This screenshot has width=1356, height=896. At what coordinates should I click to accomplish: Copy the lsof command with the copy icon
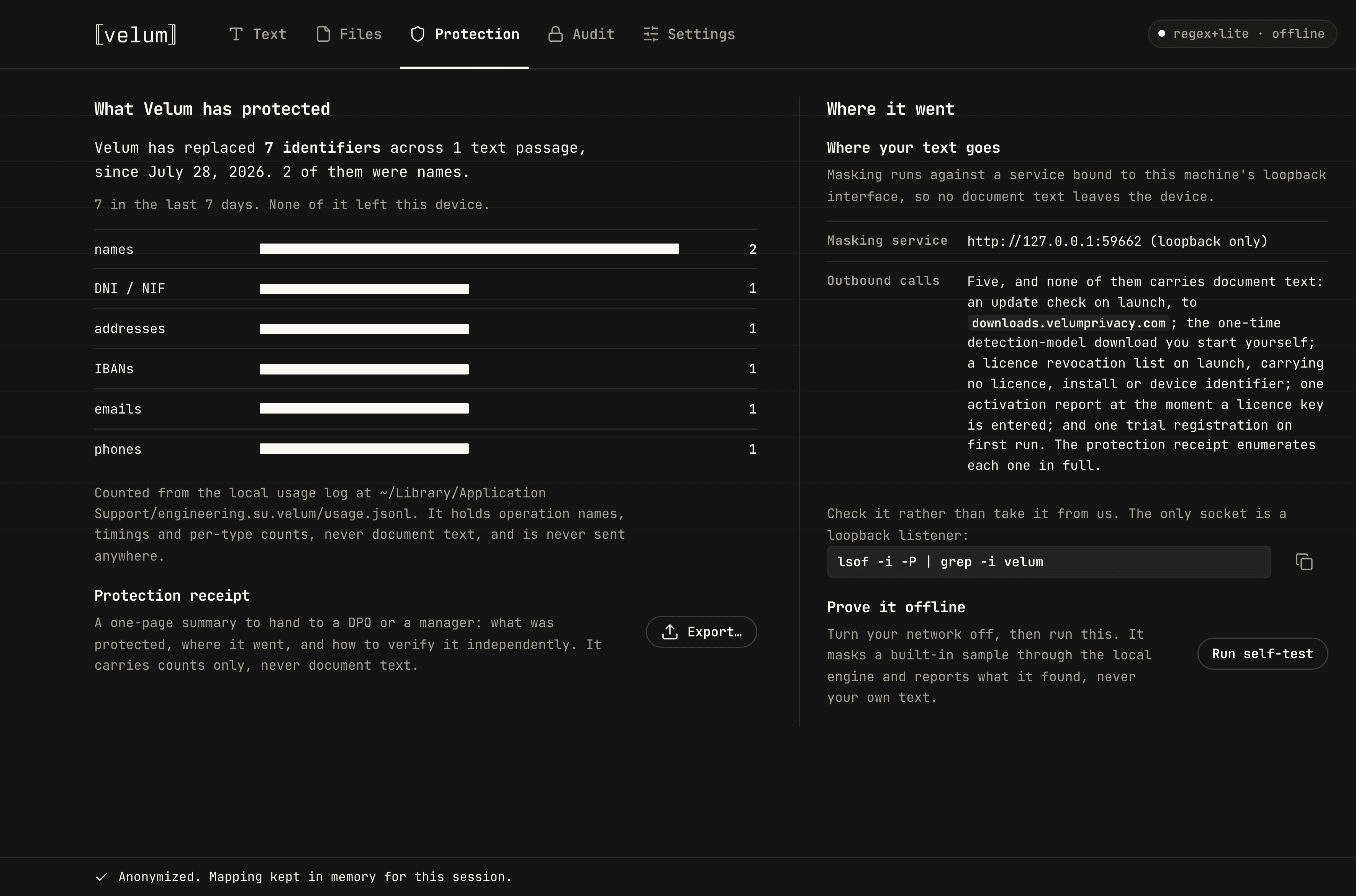click(x=1304, y=562)
